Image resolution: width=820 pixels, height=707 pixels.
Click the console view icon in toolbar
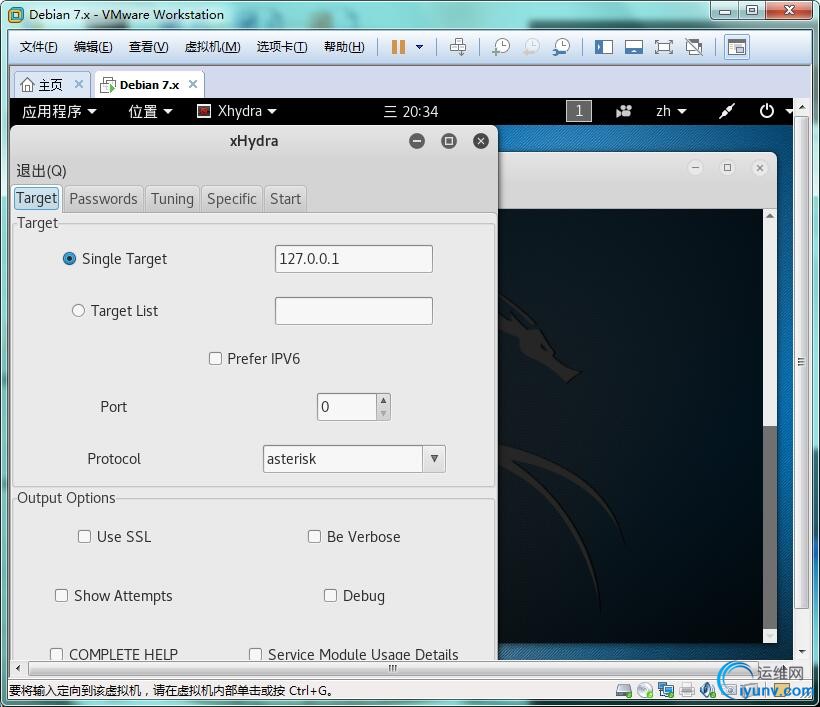[x=737, y=47]
